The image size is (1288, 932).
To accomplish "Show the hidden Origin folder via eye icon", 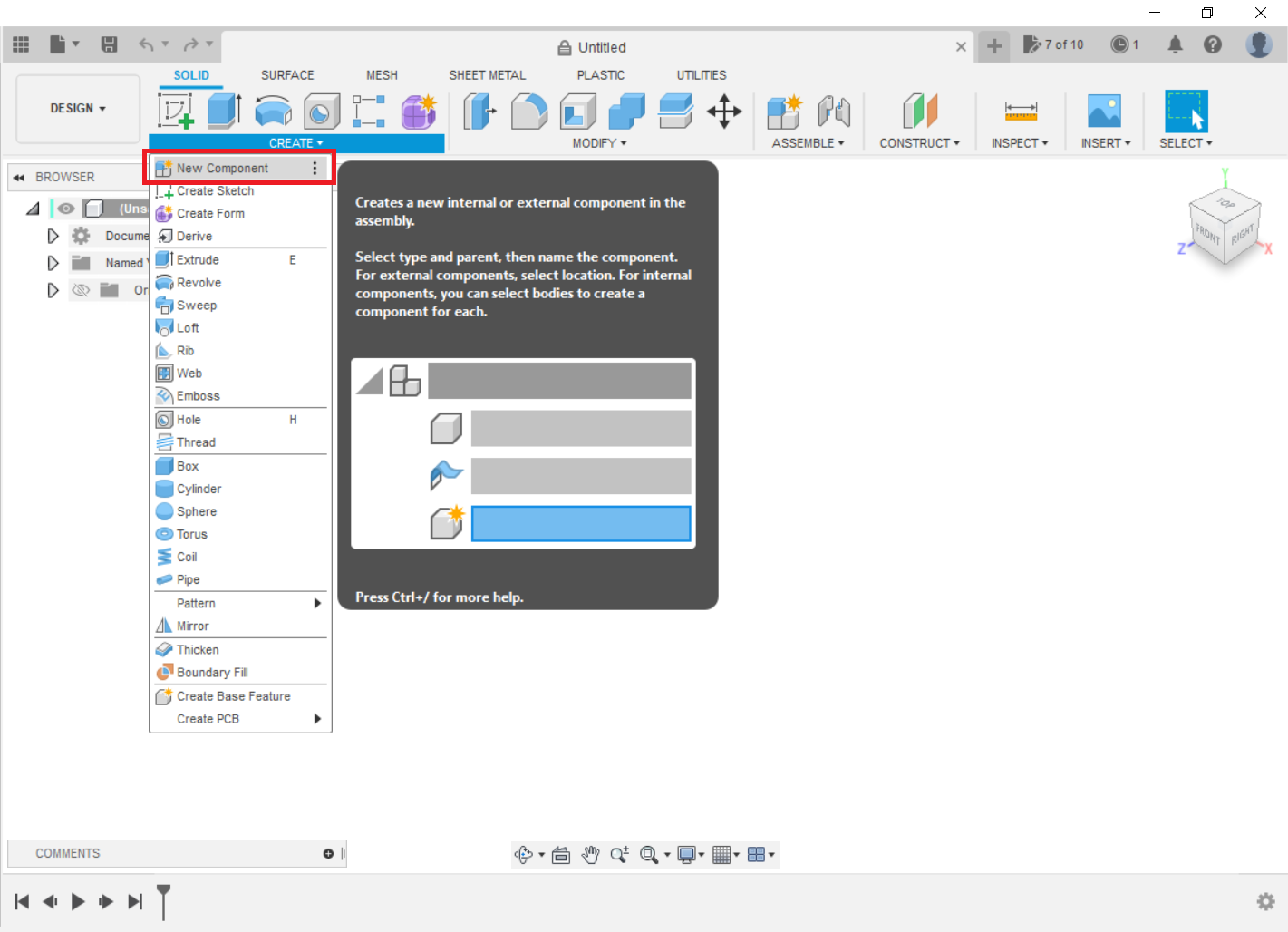I will 81,290.
